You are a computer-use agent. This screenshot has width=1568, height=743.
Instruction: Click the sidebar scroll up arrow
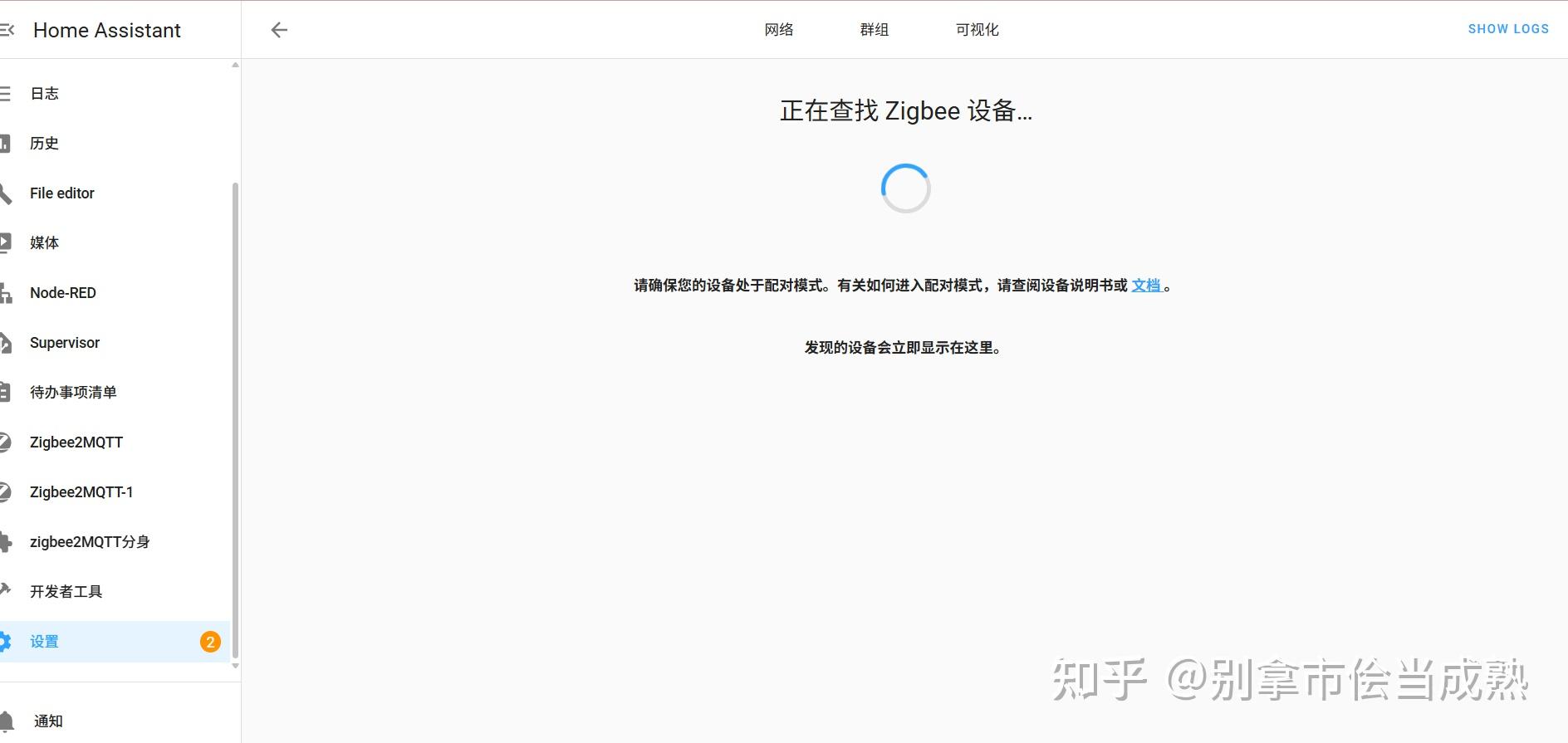coord(235,65)
